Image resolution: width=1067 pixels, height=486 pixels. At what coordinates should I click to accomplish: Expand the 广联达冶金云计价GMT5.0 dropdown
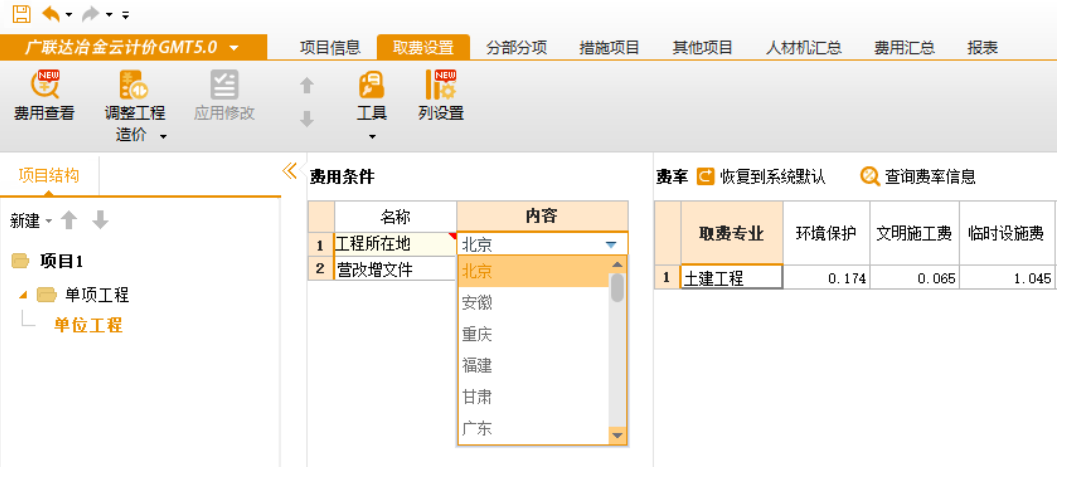tap(234, 48)
